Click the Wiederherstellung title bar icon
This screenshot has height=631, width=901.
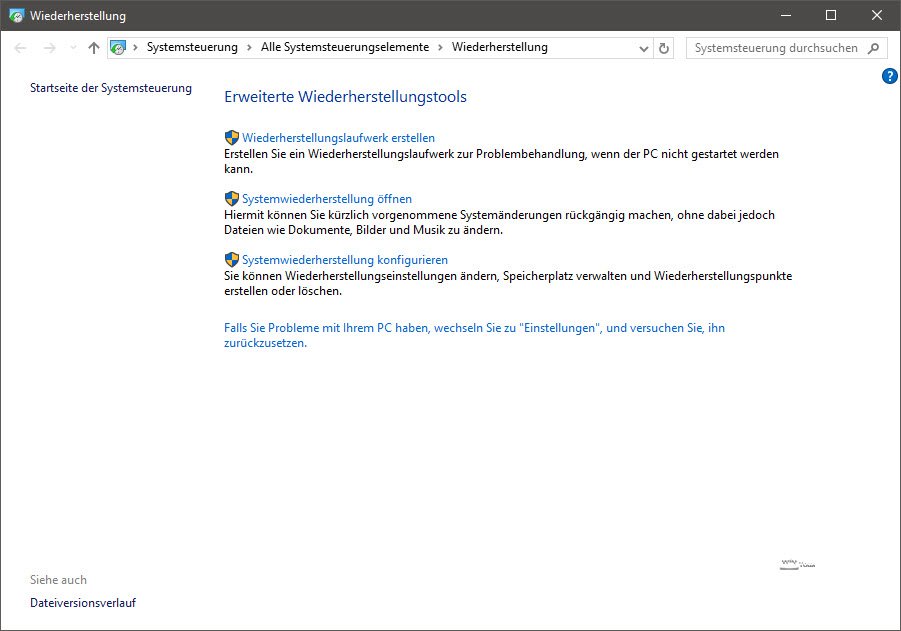tap(17, 16)
